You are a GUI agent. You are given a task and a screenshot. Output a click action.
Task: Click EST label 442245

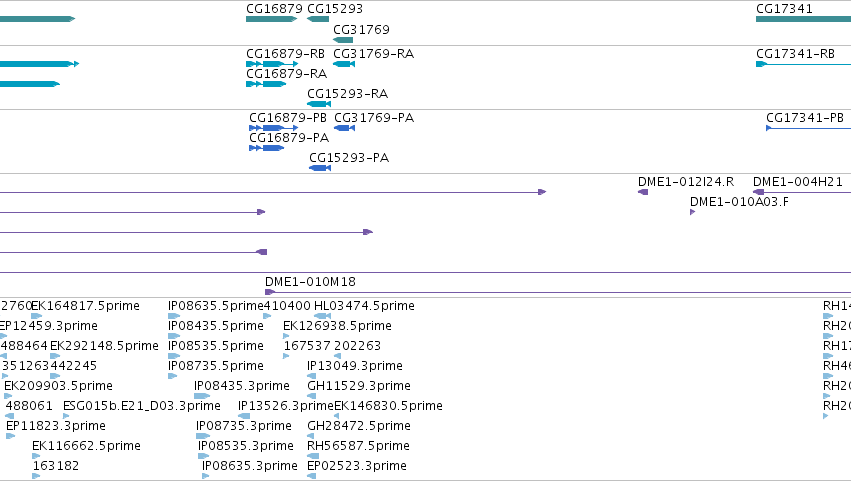(73, 366)
